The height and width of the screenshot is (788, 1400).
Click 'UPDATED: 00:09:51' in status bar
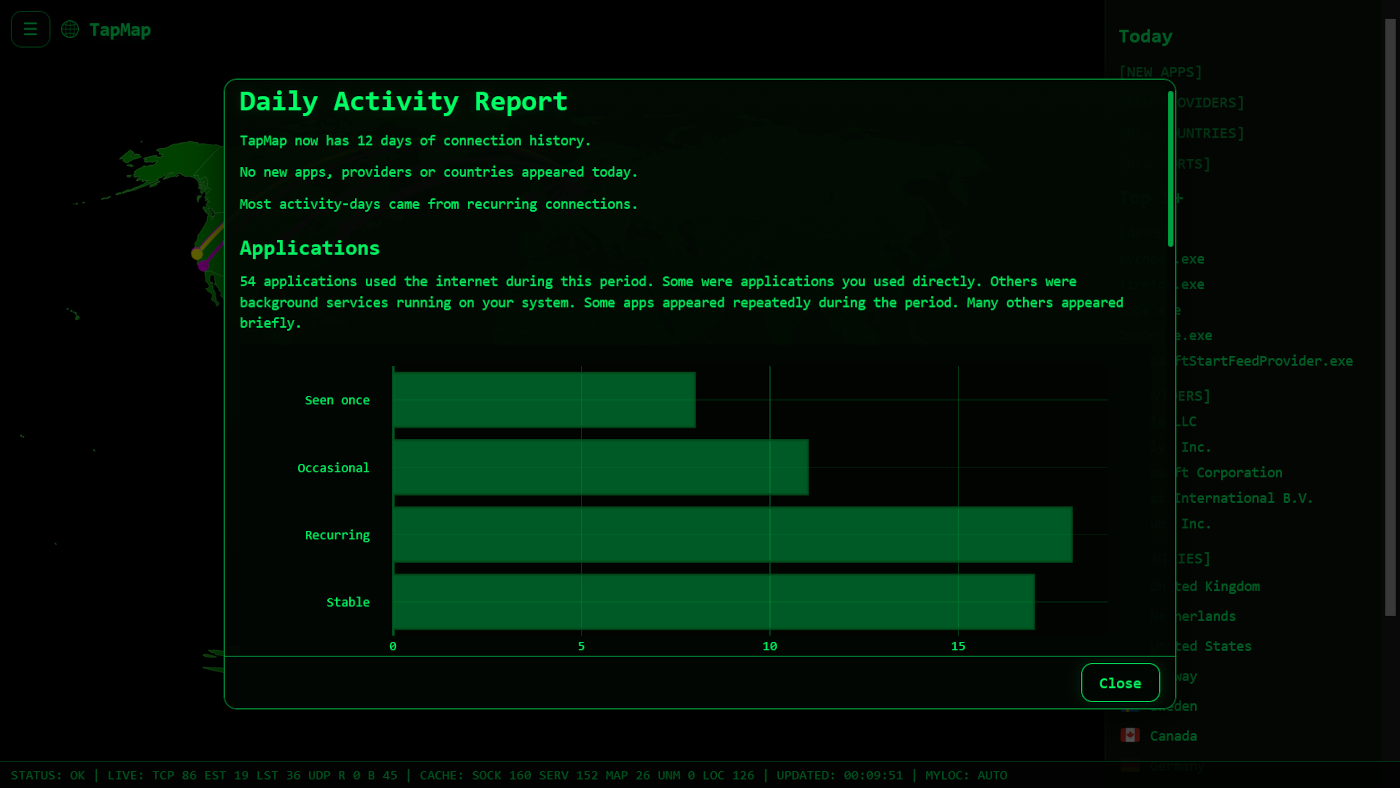[839, 775]
